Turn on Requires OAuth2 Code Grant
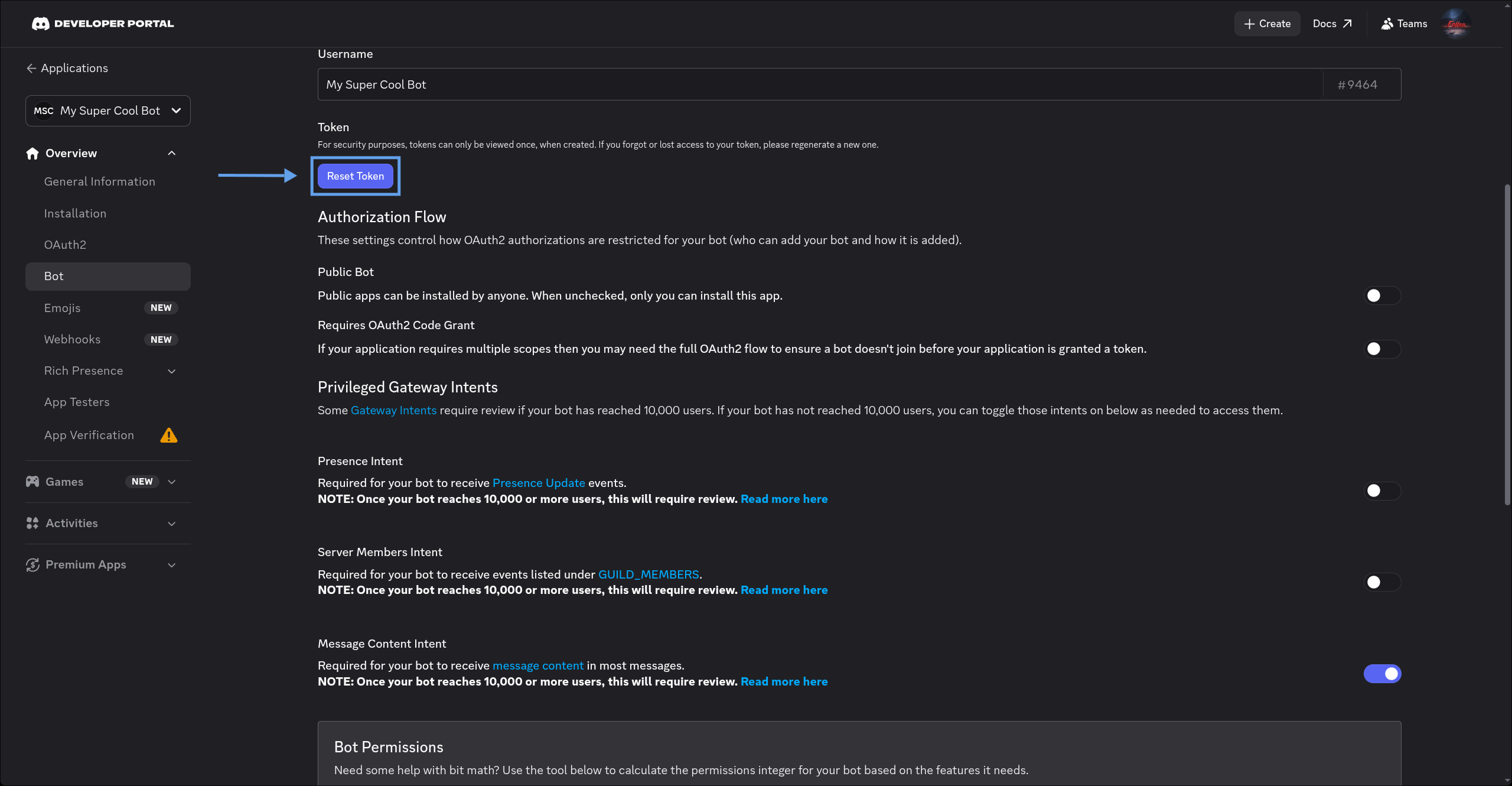The height and width of the screenshot is (786, 1512). pos(1382,349)
